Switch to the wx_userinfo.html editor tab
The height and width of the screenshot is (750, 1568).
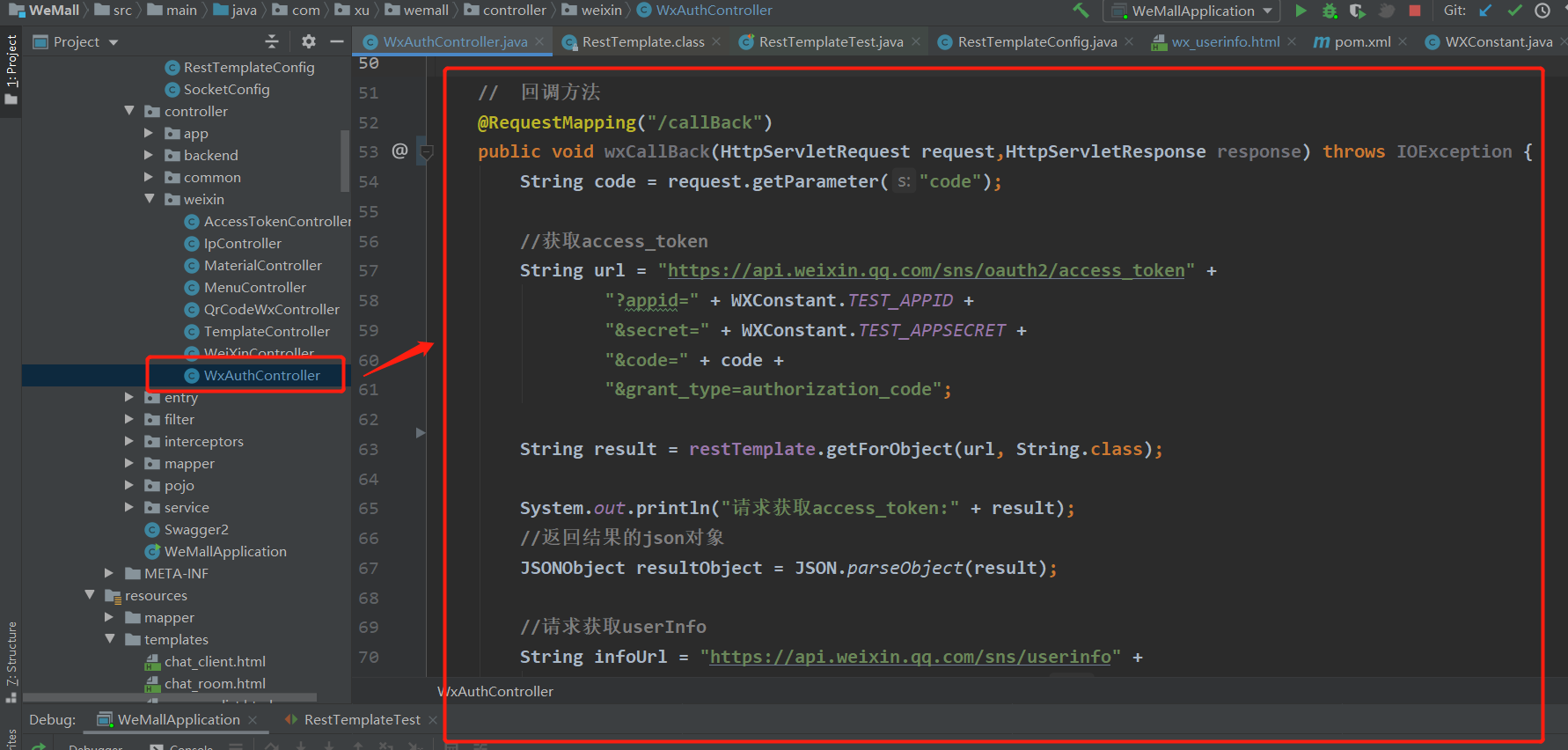(x=1225, y=41)
